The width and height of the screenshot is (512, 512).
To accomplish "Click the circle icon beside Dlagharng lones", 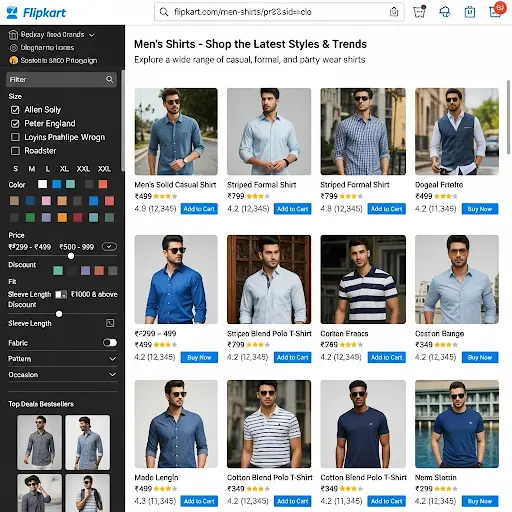I will click(x=13, y=48).
